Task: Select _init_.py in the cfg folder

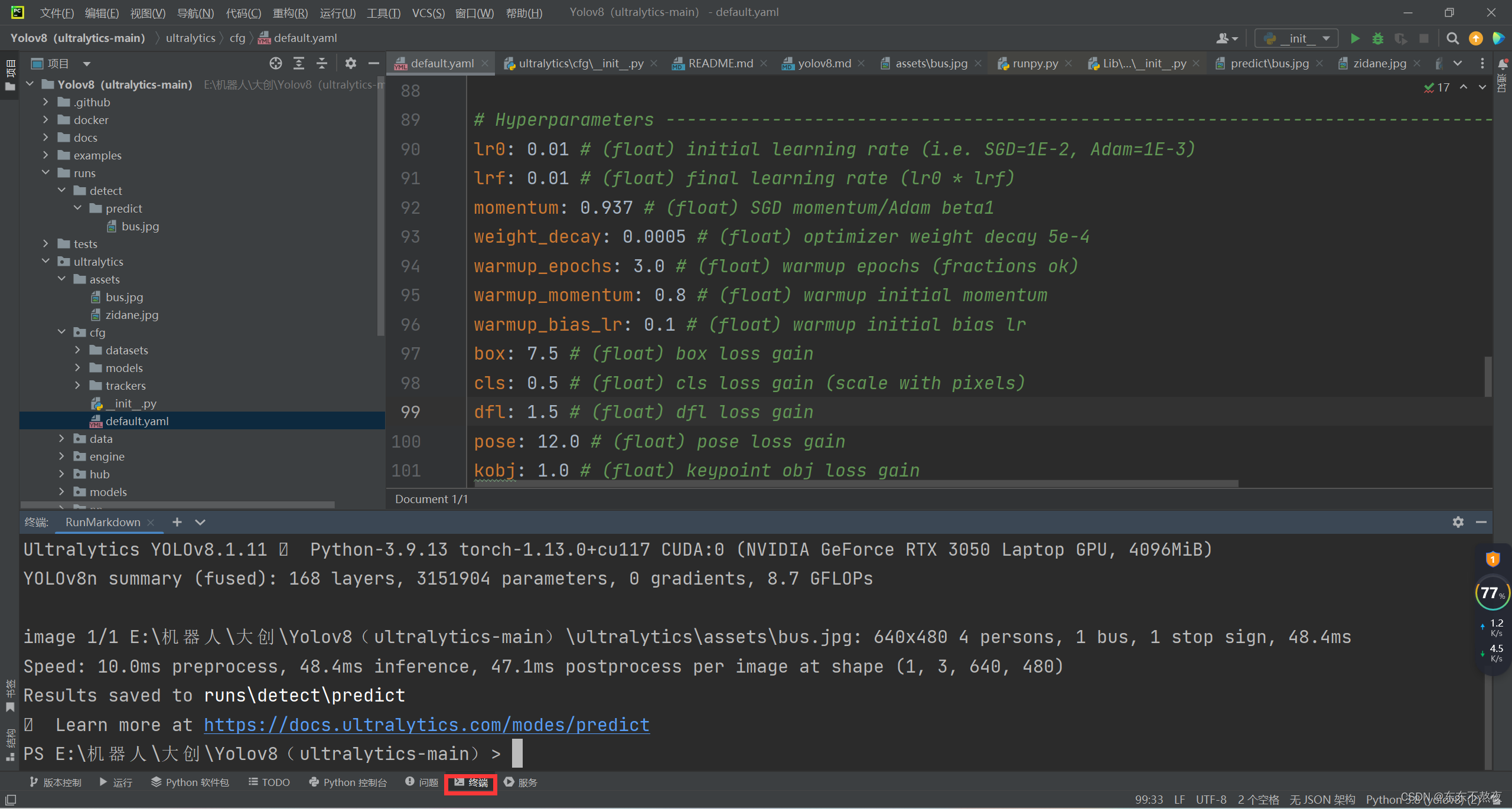Action: 131,403
